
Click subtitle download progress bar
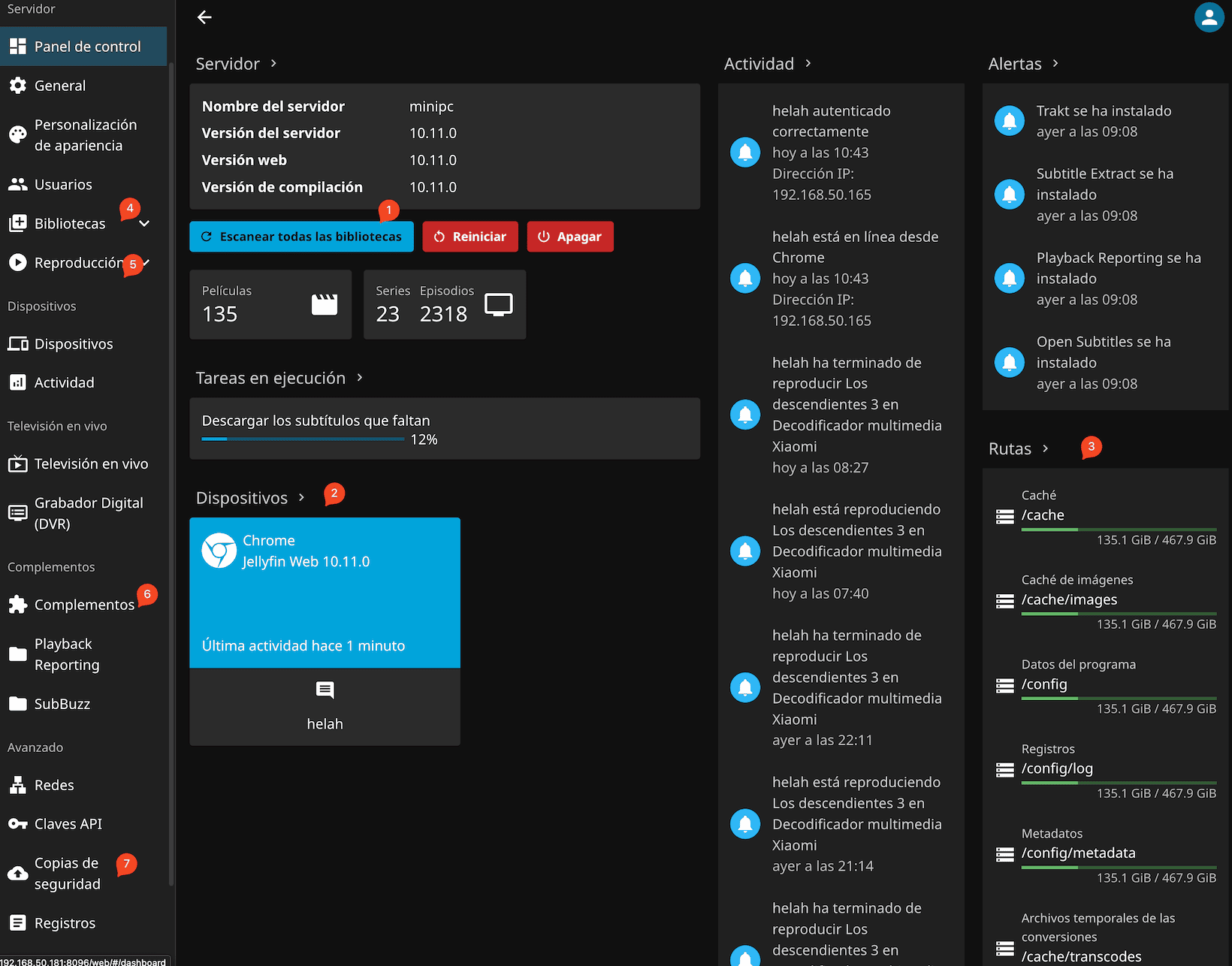(x=303, y=439)
